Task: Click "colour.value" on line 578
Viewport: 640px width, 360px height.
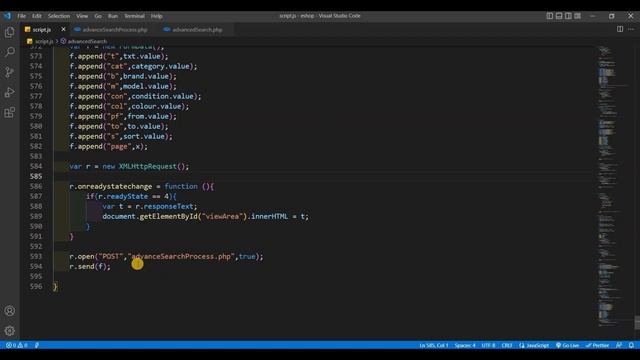Action: pos(156,107)
